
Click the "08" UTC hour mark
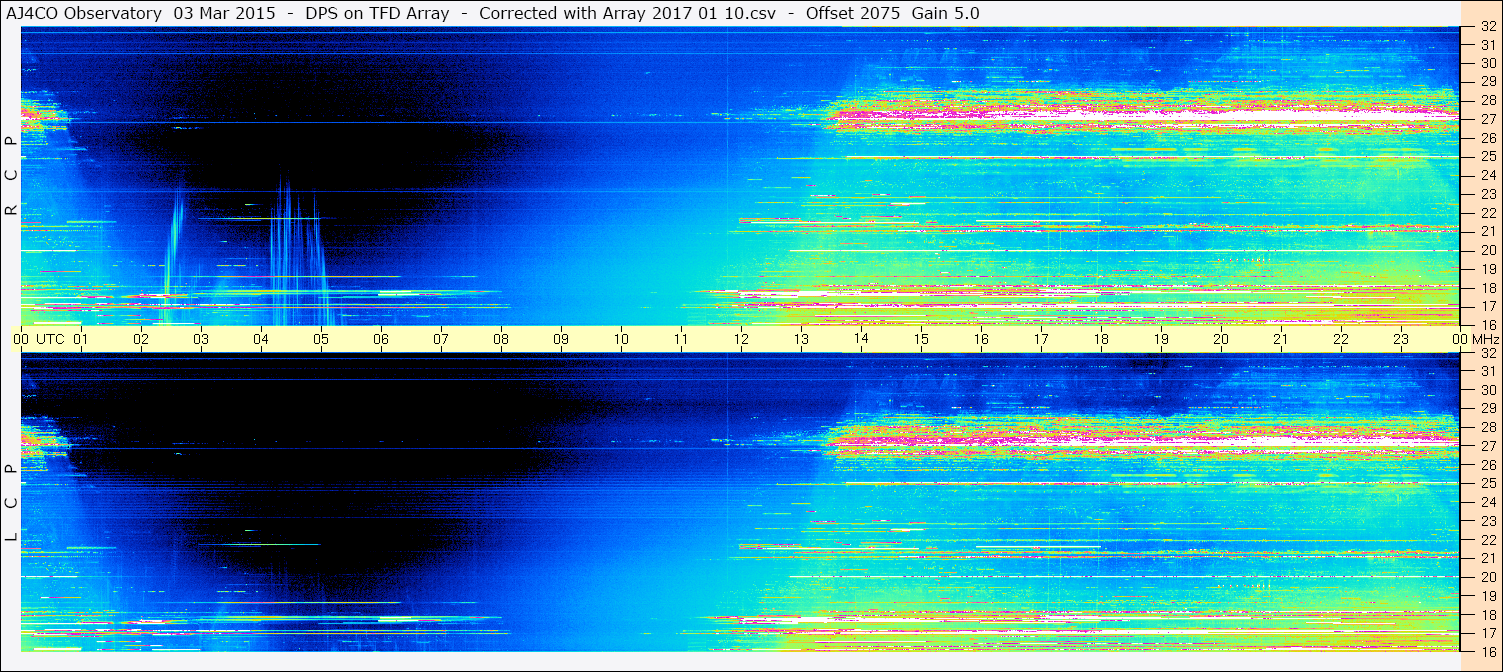[501, 339]
